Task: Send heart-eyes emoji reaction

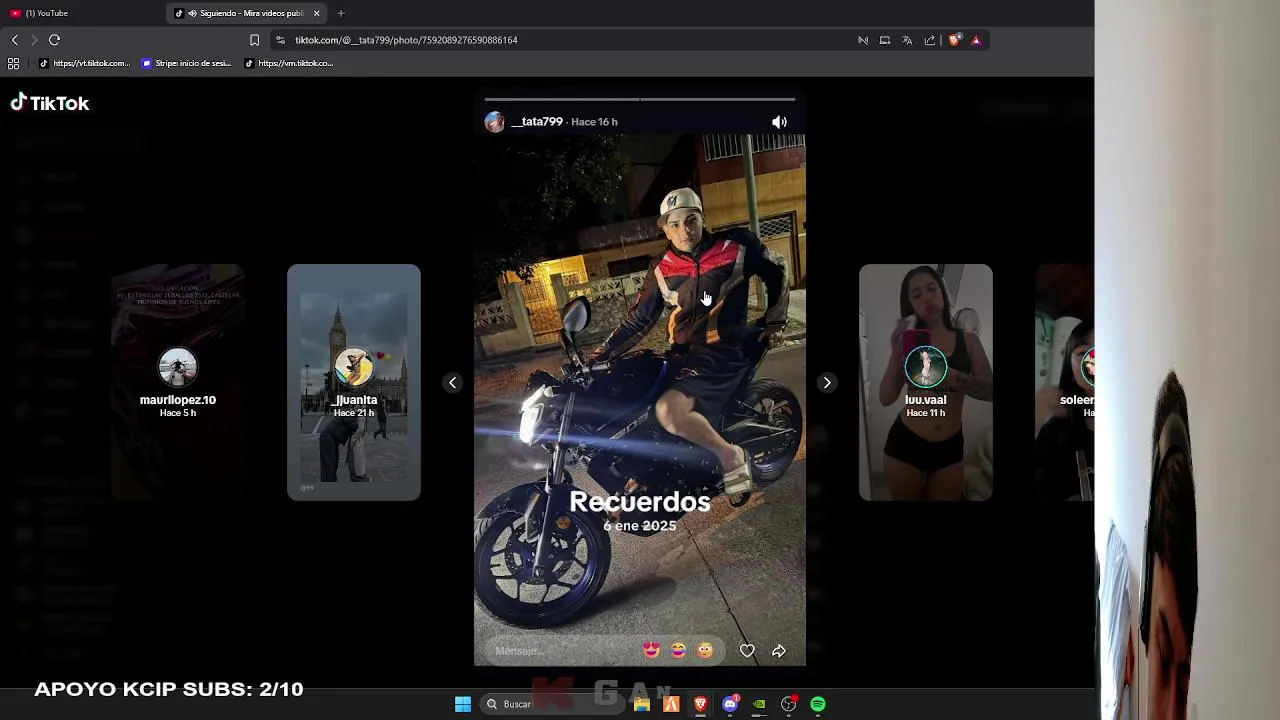Action: 652,651
